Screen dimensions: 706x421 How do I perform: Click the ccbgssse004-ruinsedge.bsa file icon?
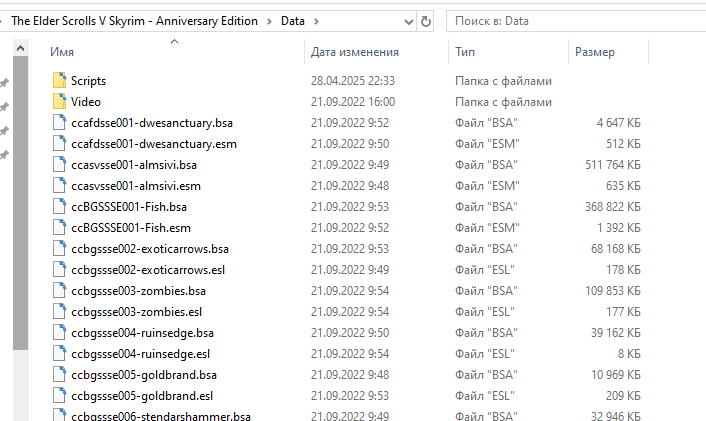59,333
